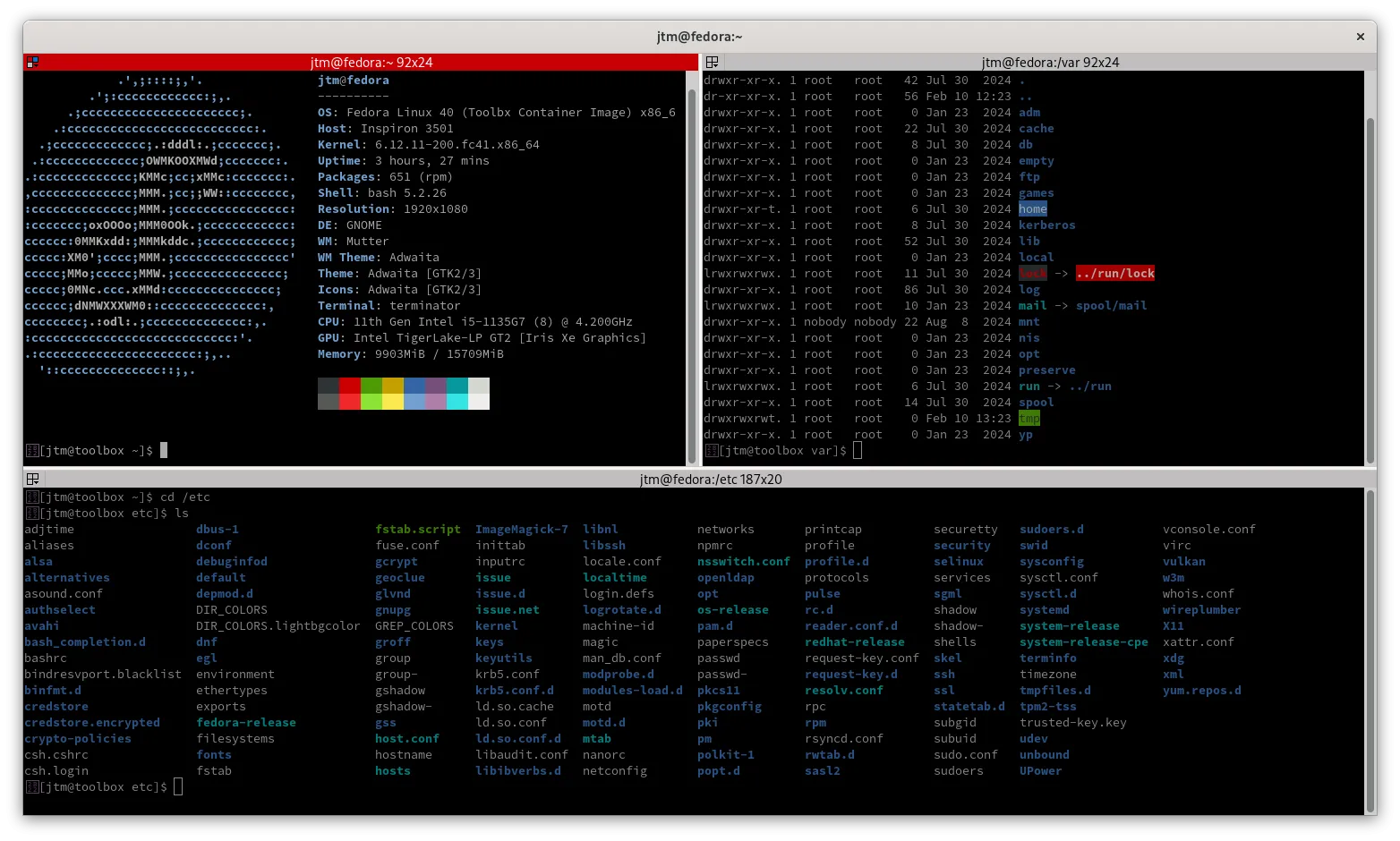Focus the cursor at the home terminal prompt
Image resolution: width=1400 pixels, height=841 pixels.
point(164,451)
